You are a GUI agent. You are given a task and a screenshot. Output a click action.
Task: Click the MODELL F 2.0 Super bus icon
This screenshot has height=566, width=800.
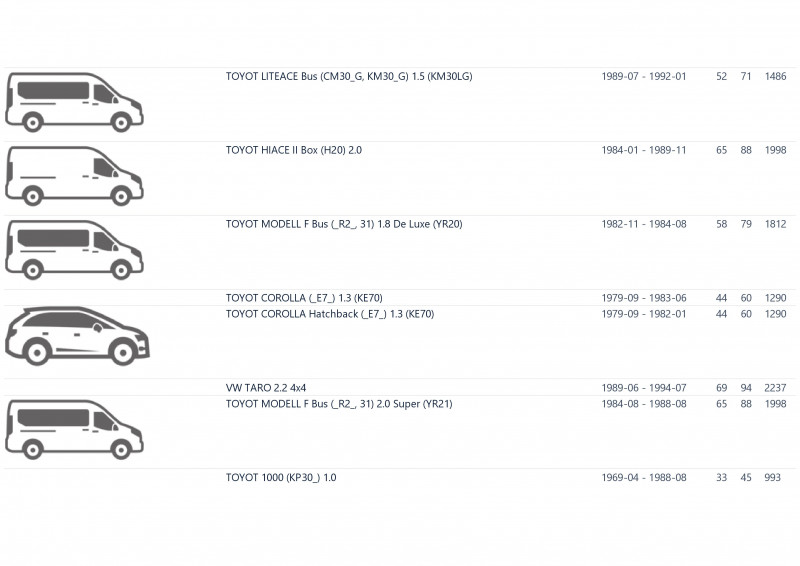coord(74,429)
